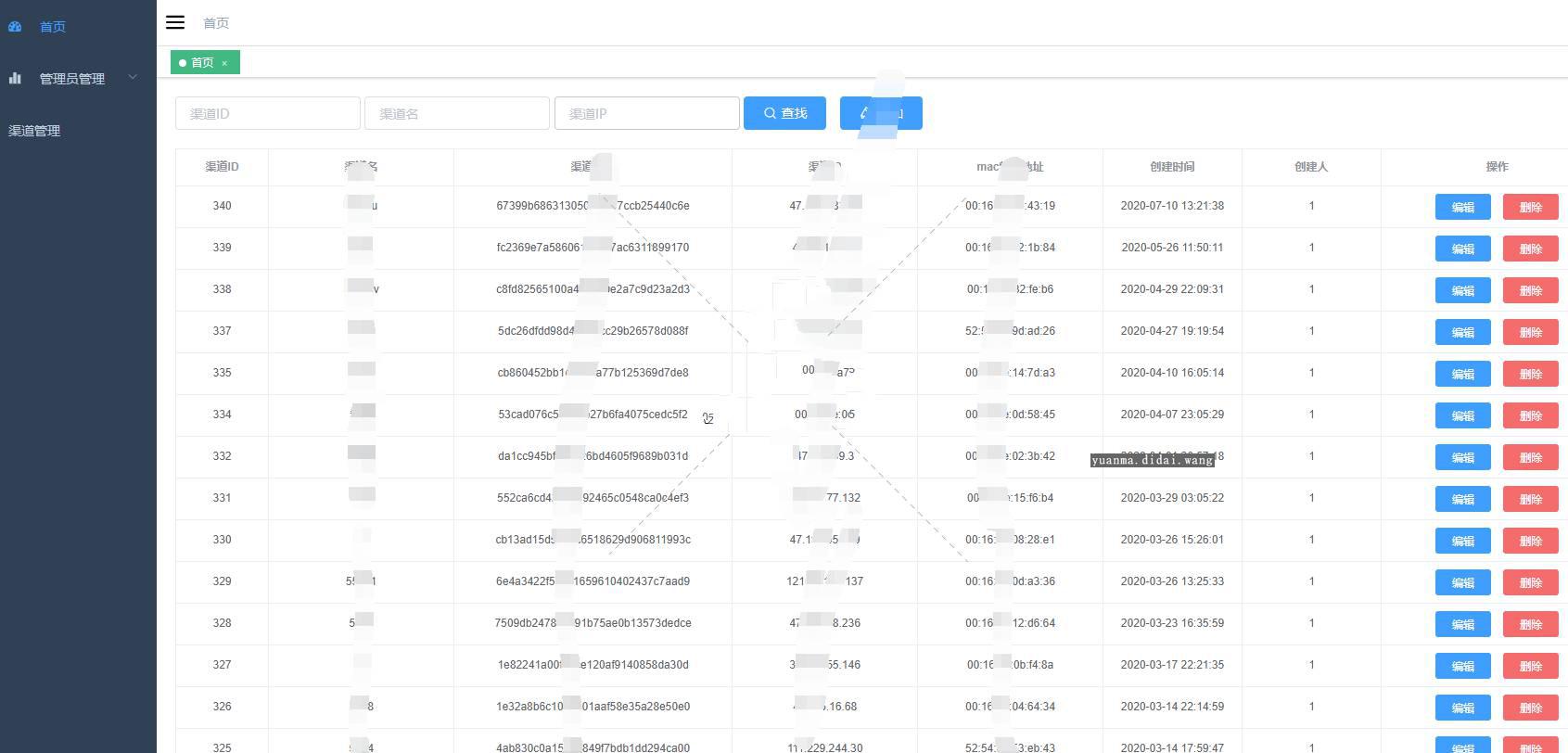Click 删除 for row 340
This screenshot has width=1568, height=753.
click(1531, 207)
